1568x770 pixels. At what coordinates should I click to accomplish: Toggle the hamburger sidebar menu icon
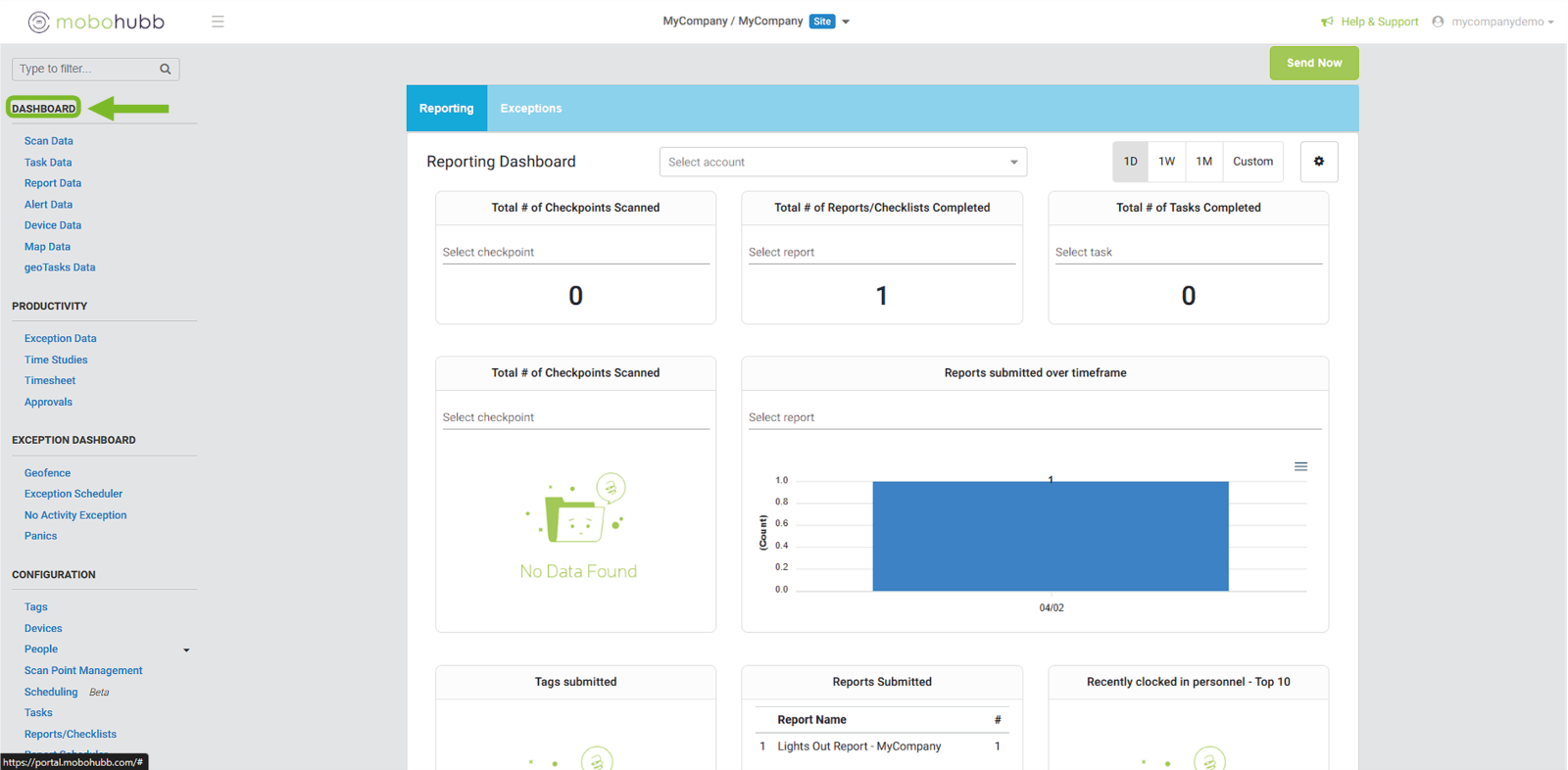(218, 22)
